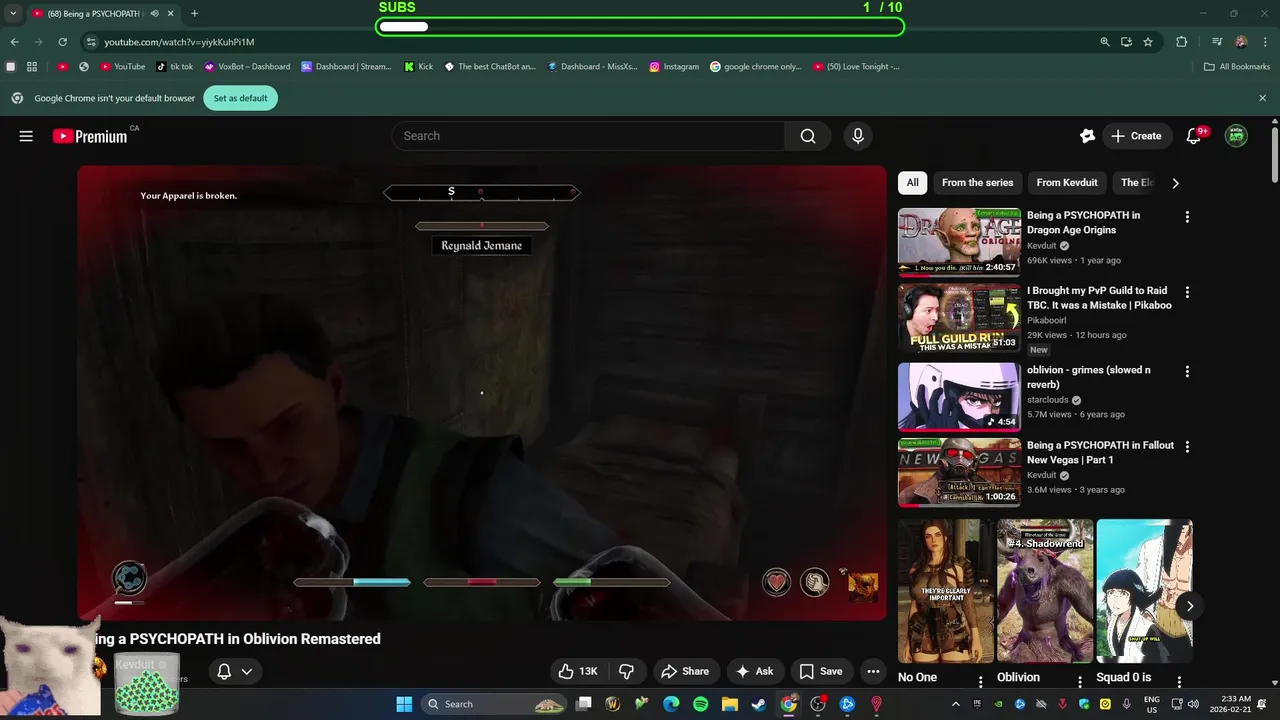The image size is (1280, 720).
Task: Open File Explorer from the taskbar
Action: tap(730, 704)
